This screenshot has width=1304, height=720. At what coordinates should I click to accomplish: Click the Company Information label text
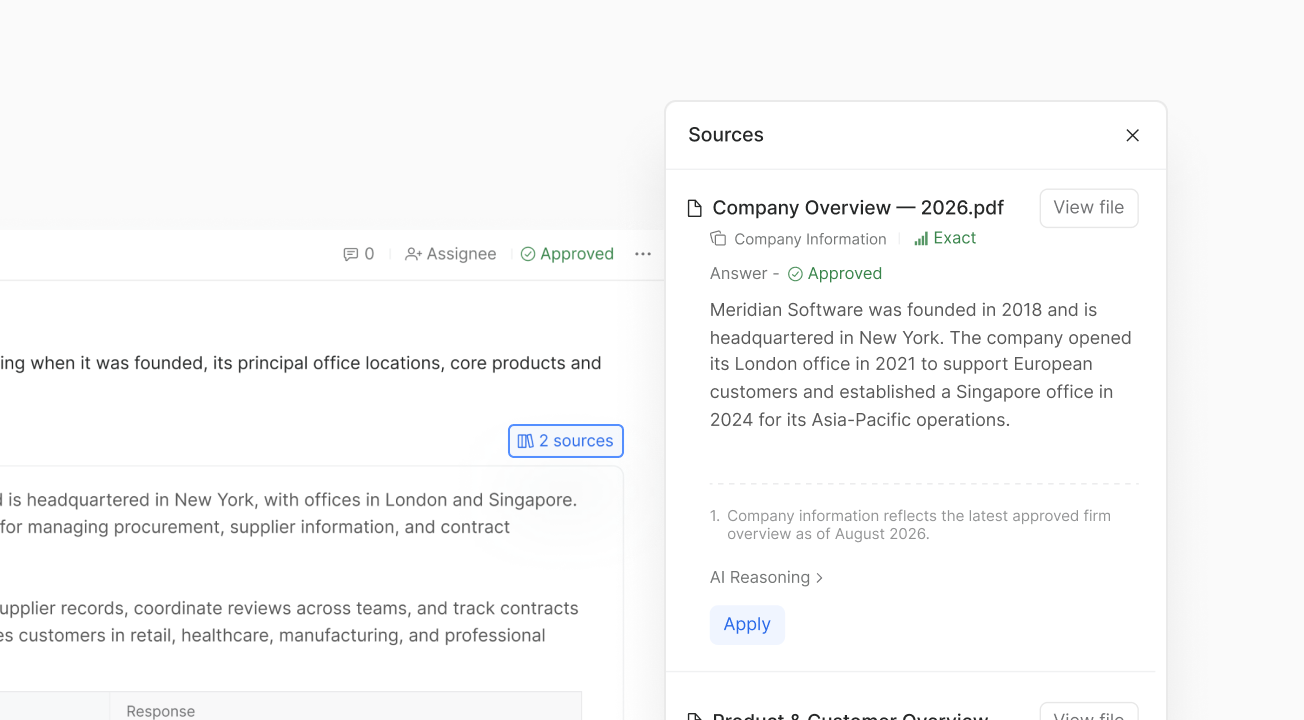pos(810,239)
